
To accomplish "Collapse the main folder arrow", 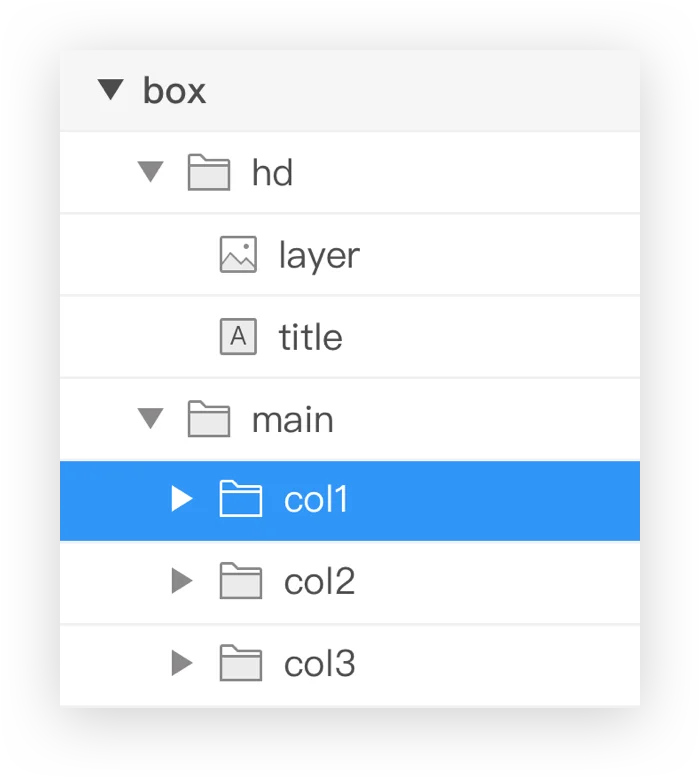I will point(150,419).
